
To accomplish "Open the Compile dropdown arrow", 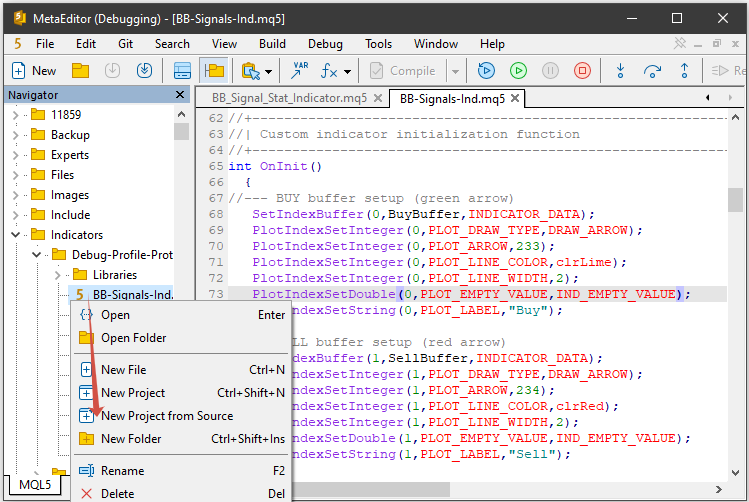I will tap(455, 72).
